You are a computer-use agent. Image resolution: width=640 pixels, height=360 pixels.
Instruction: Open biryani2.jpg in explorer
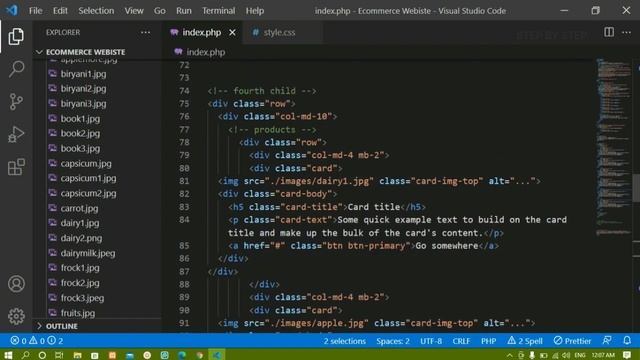click(83, 89)
